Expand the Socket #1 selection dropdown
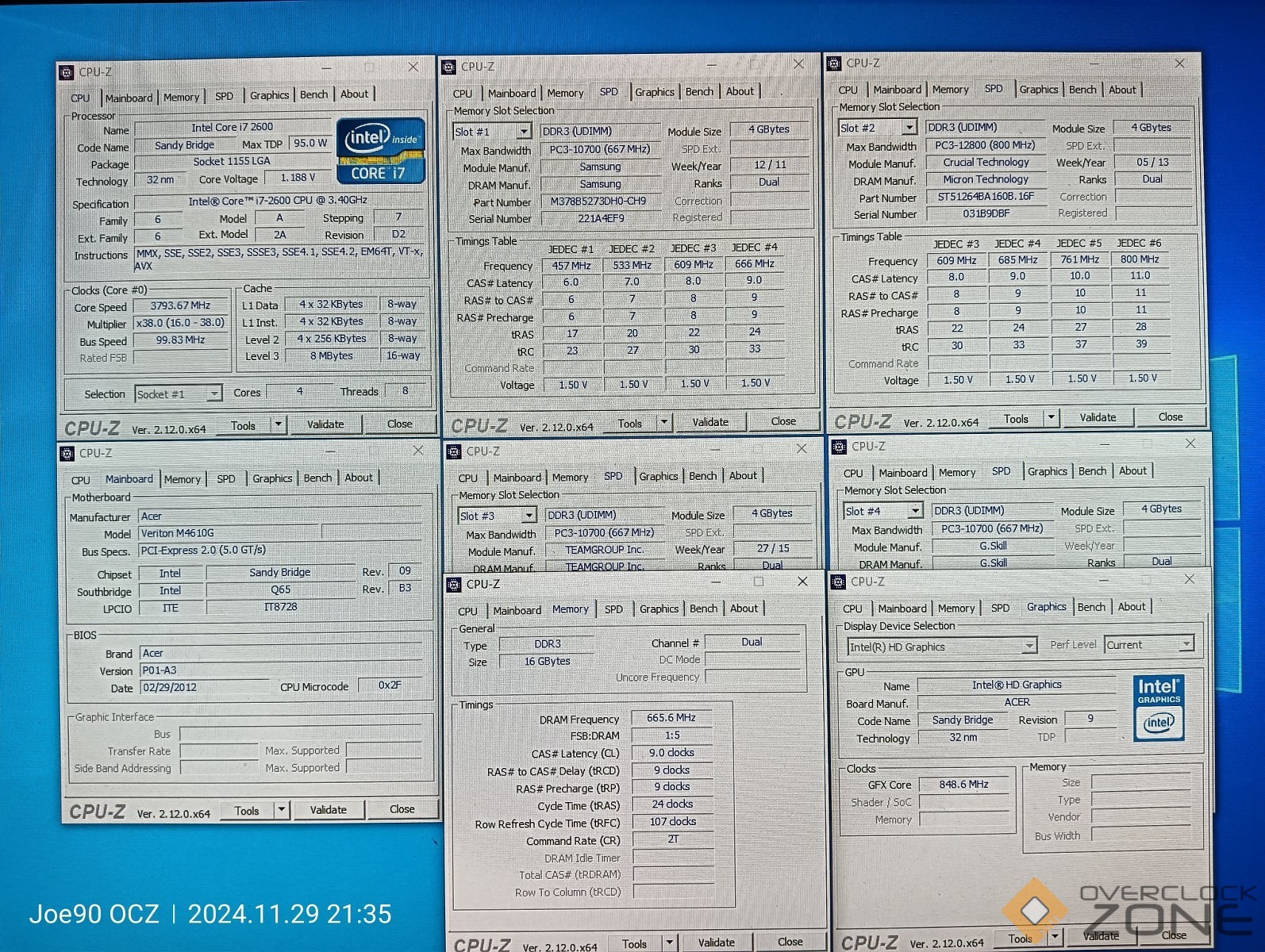Image resolution: width=1265 pixels, height=952 pixels. [x=214, y=394]
